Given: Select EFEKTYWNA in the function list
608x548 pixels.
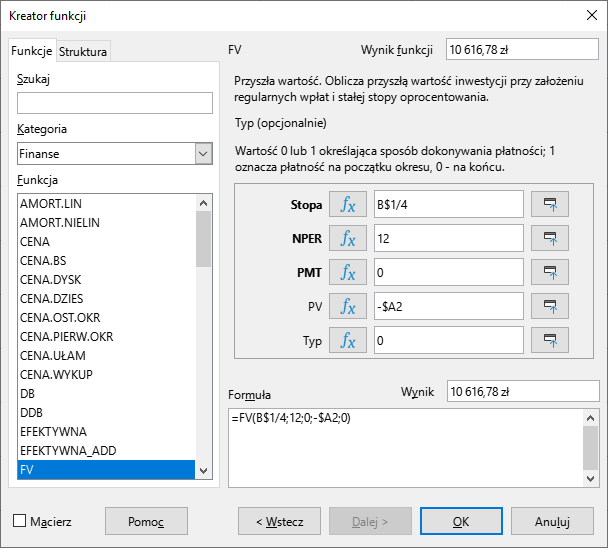Looking at the screenshot, I should point(54,431).
